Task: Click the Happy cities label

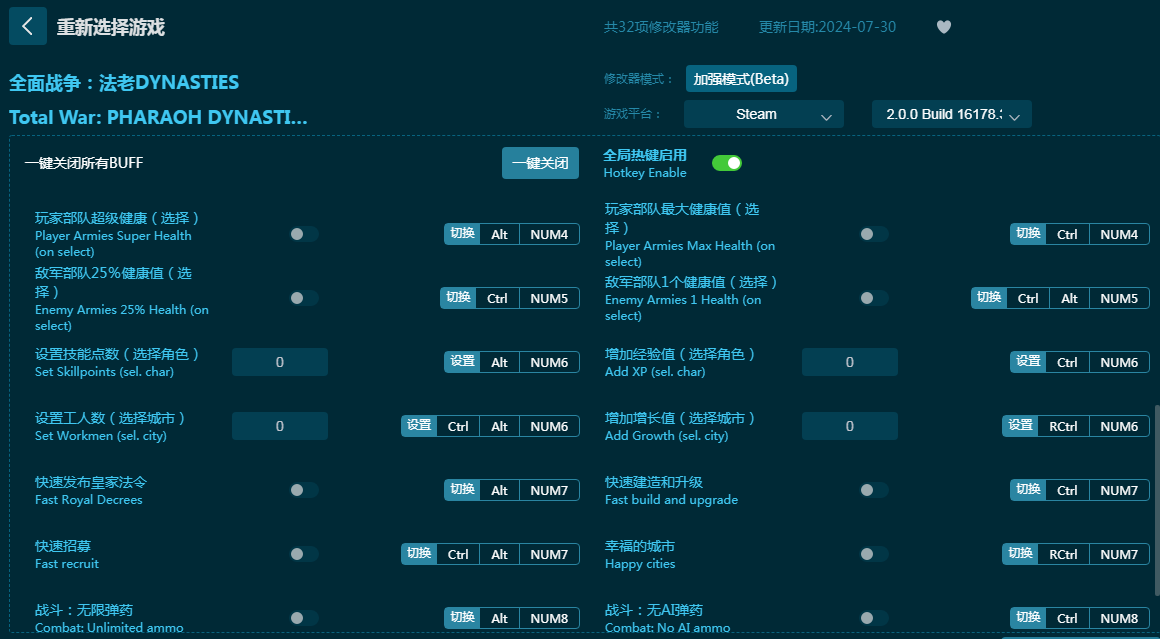Action: pos(640,564)
